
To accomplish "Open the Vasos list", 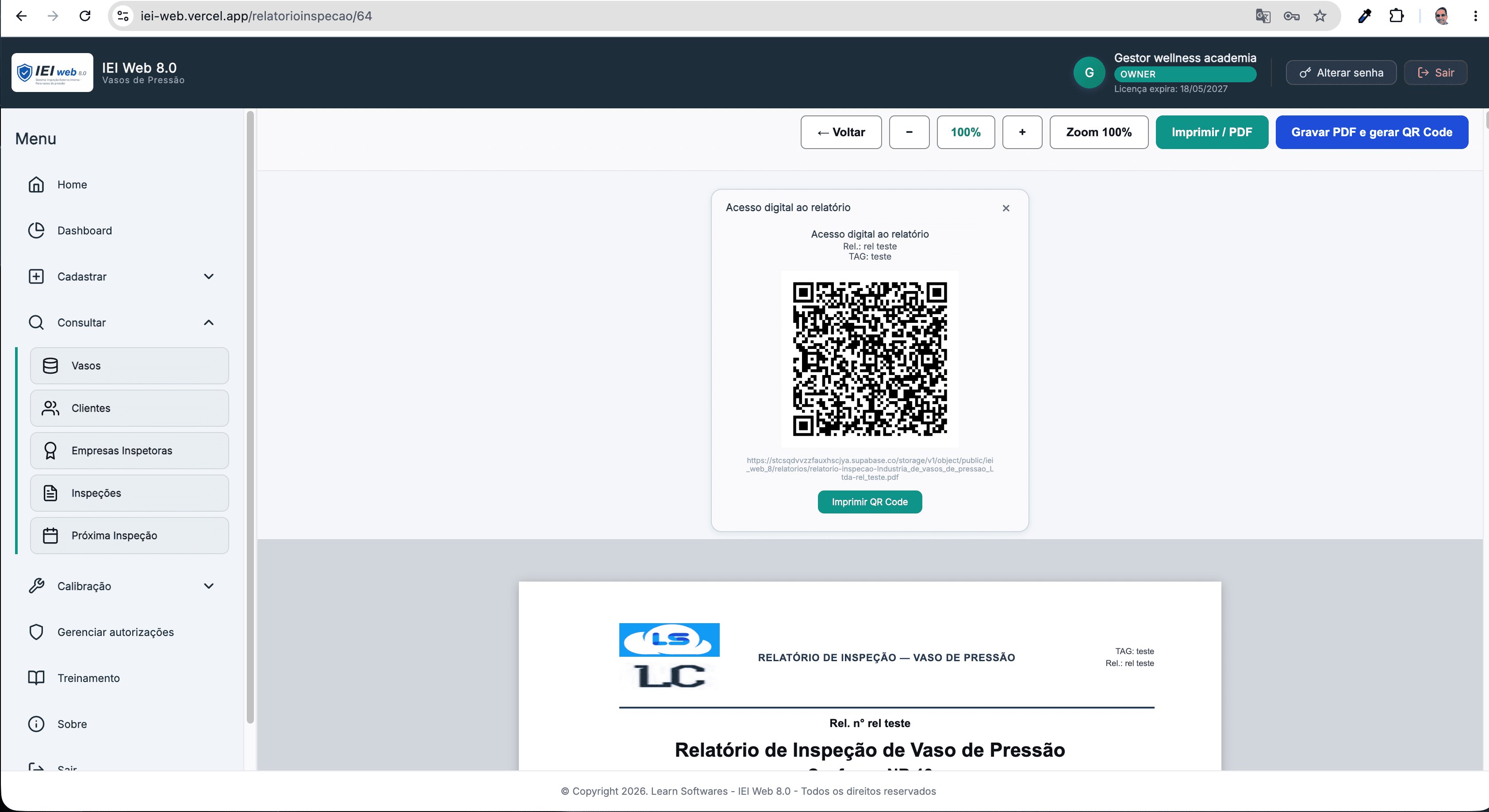I will (130, 366).
